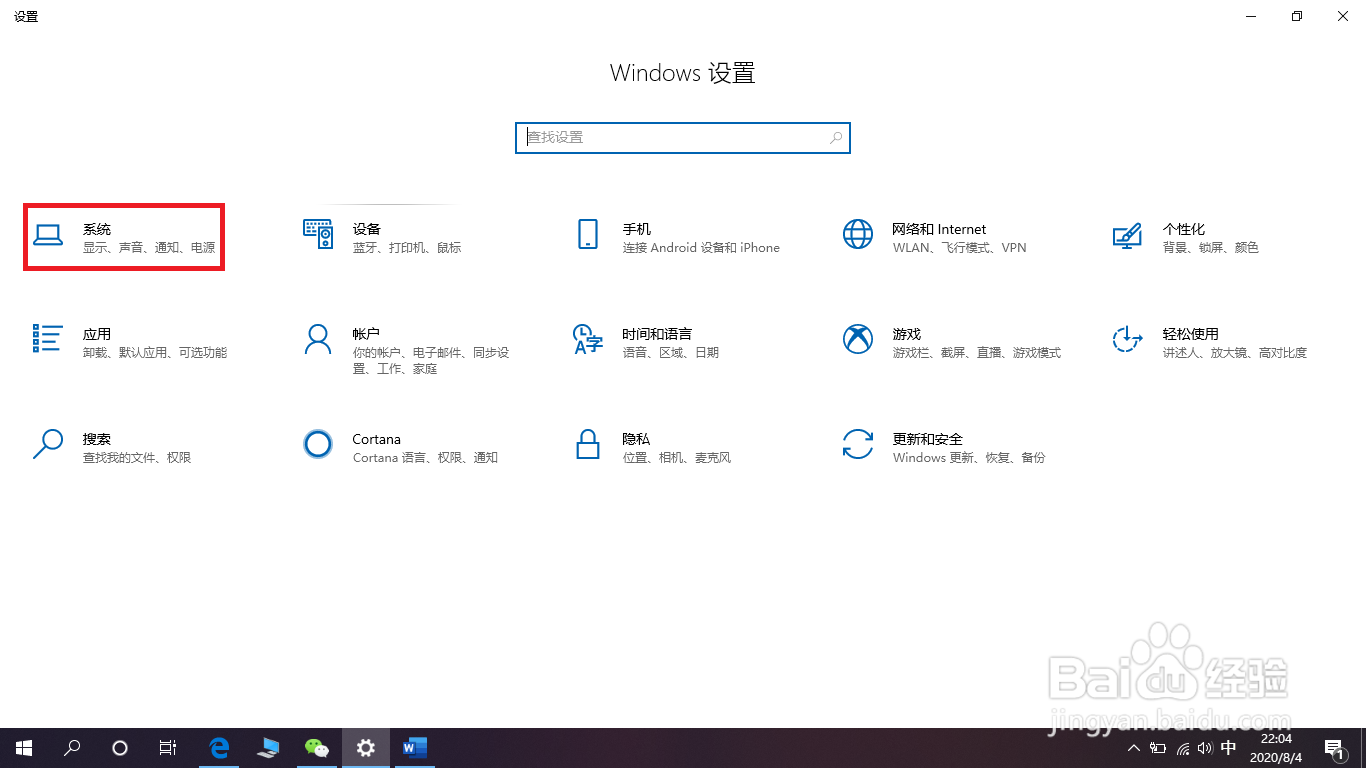Switch the 中 input method indicator

point(1229,748)
